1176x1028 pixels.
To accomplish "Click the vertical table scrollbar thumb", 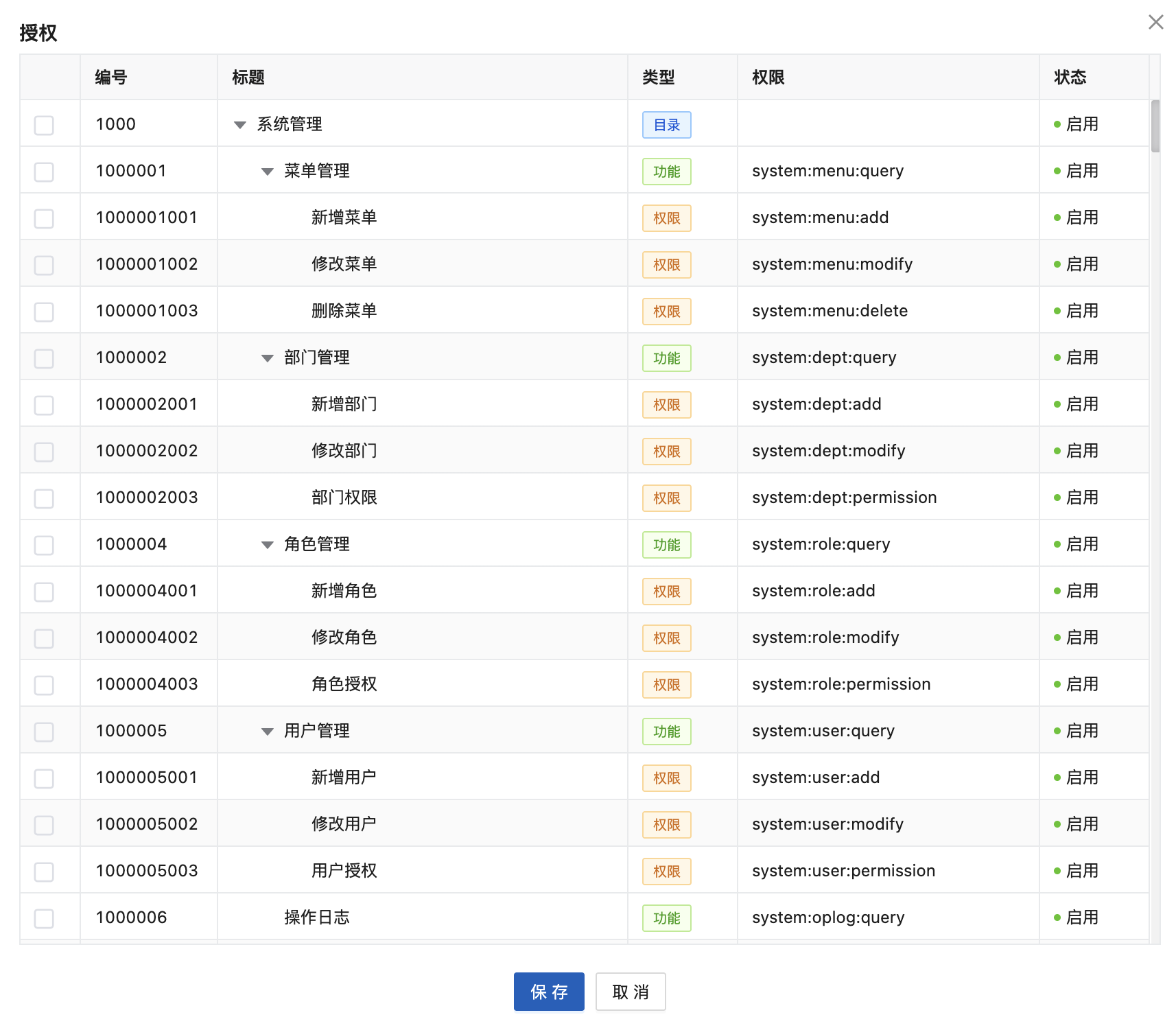I will click(x=1155, y=126).
